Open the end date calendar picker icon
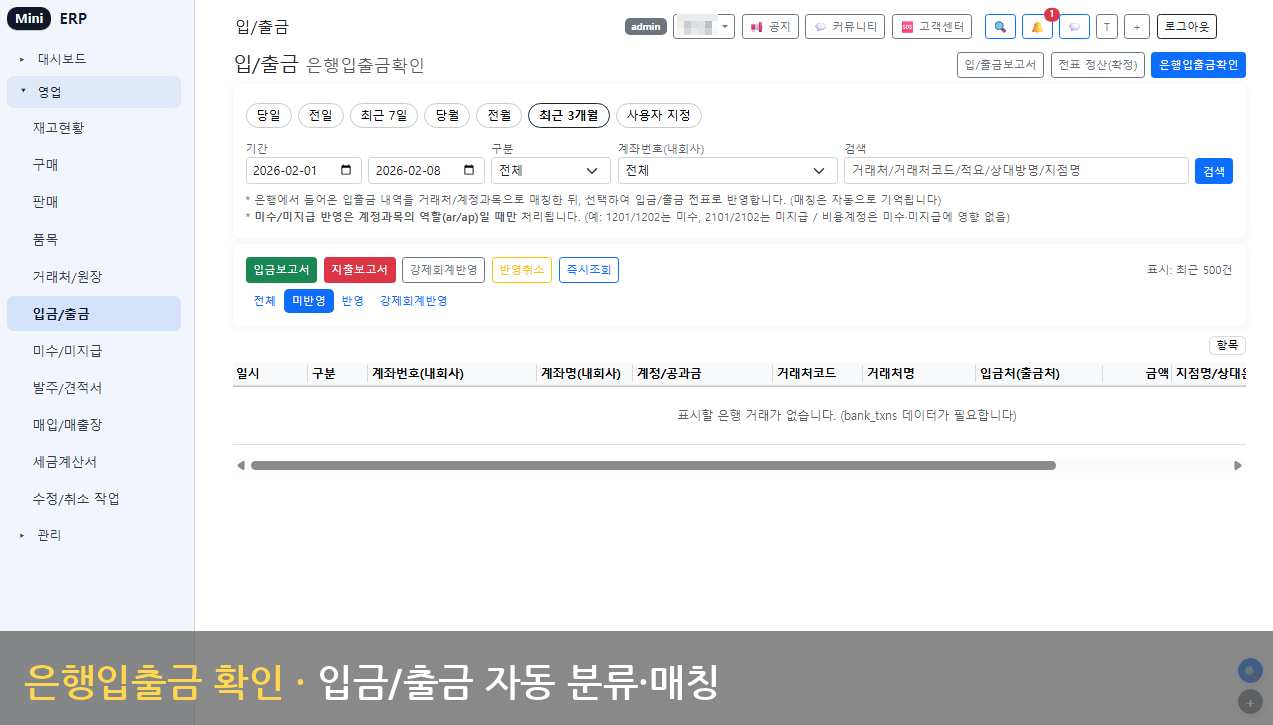 coord(470,170)
